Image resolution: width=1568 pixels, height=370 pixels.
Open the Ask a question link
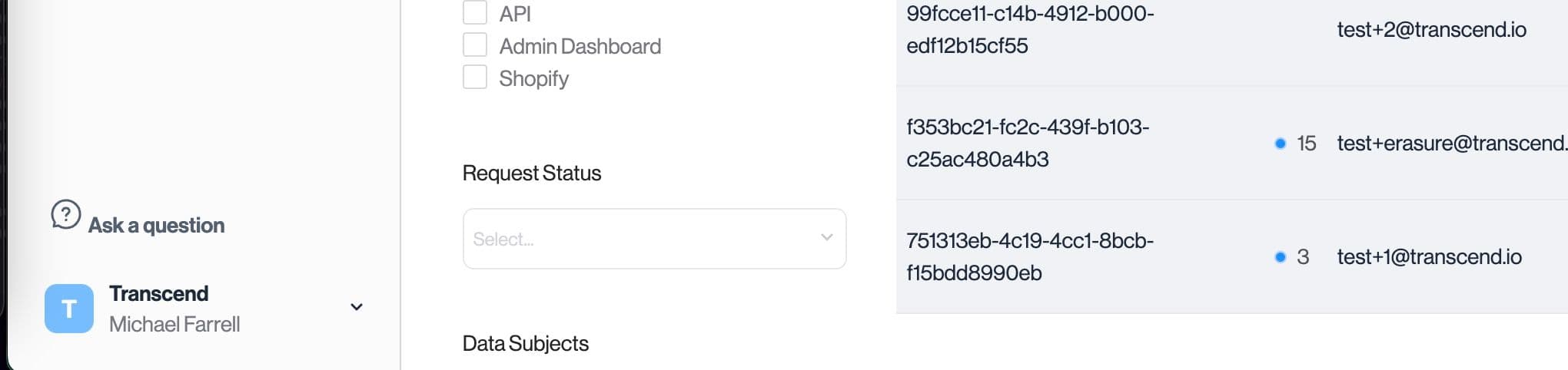(156, 226)
